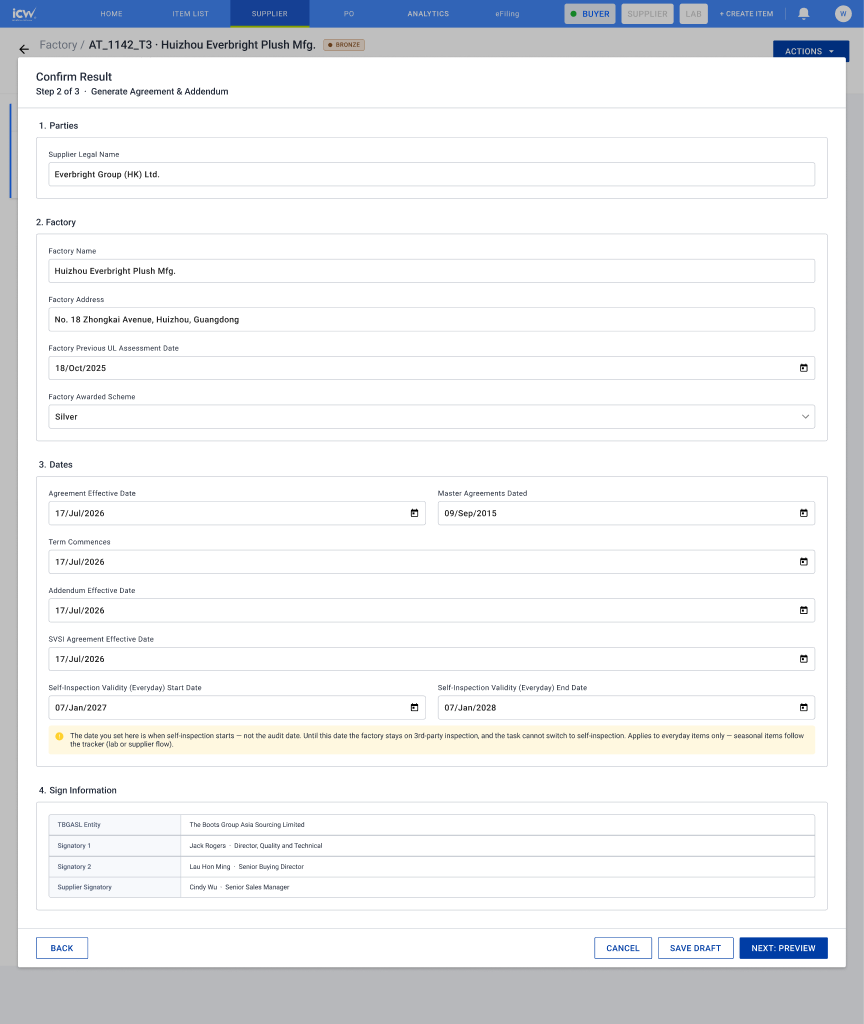Click SVSI Agreement Effective Date field

(x=432, y=659)
